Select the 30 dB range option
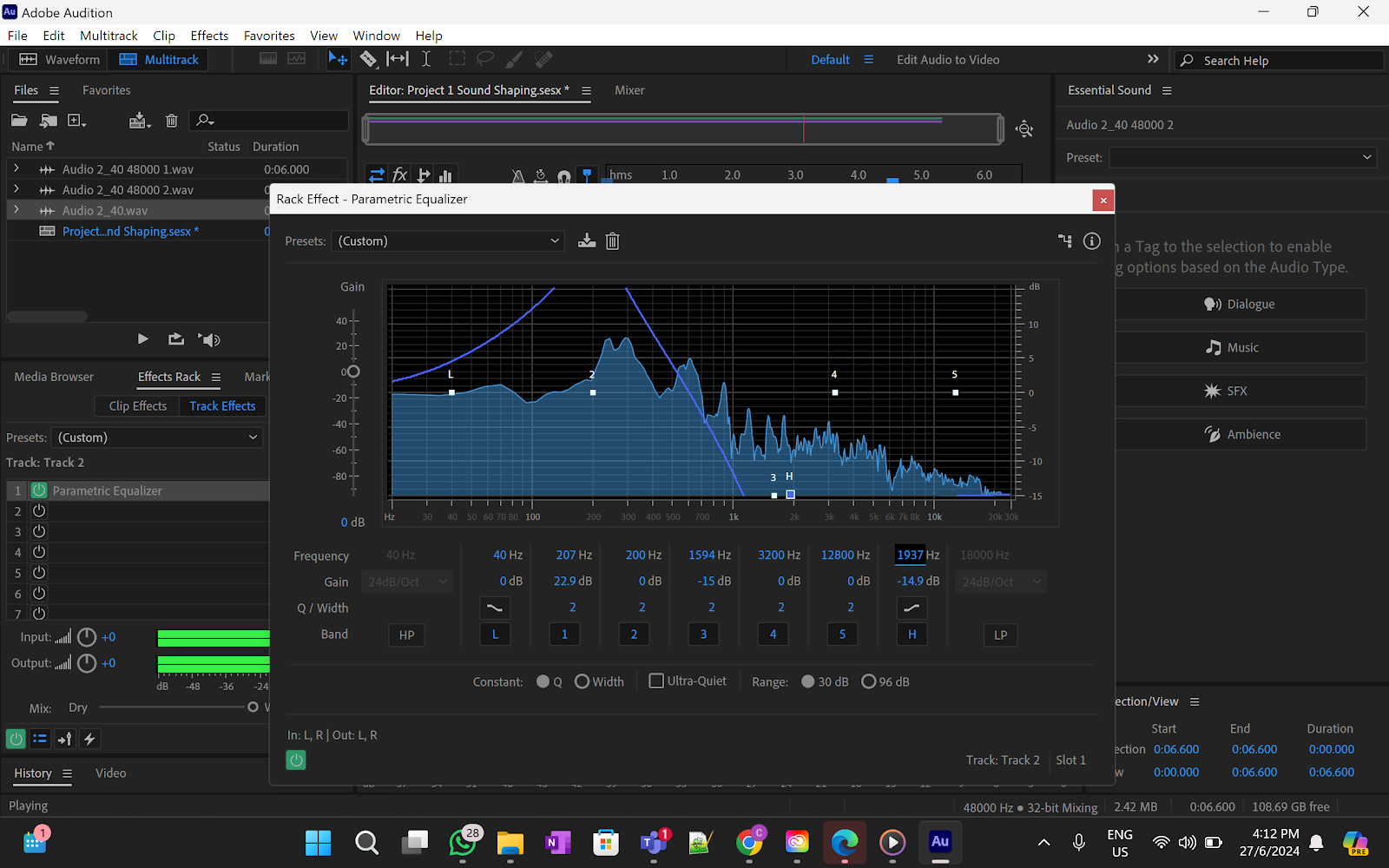The image size is (1389, 868). [808, 681]
